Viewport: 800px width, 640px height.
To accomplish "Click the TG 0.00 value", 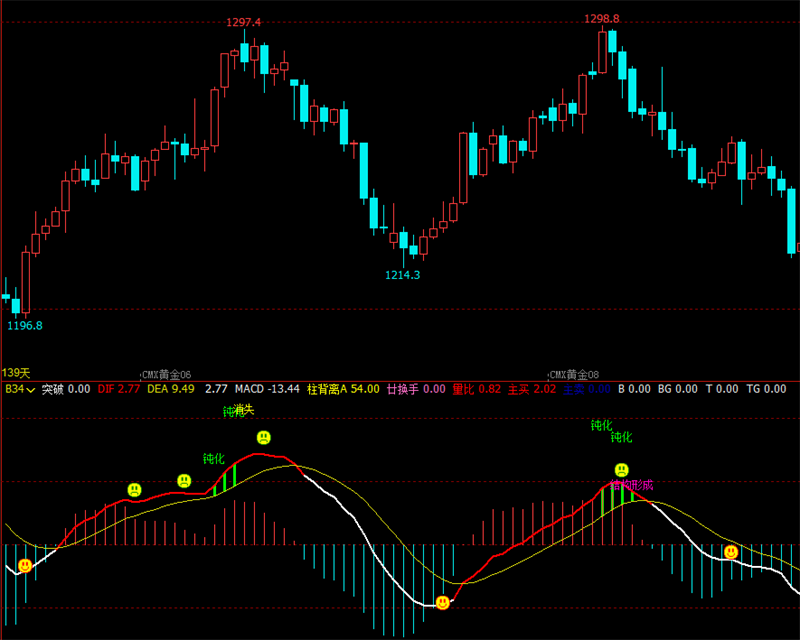I will 766,389.
